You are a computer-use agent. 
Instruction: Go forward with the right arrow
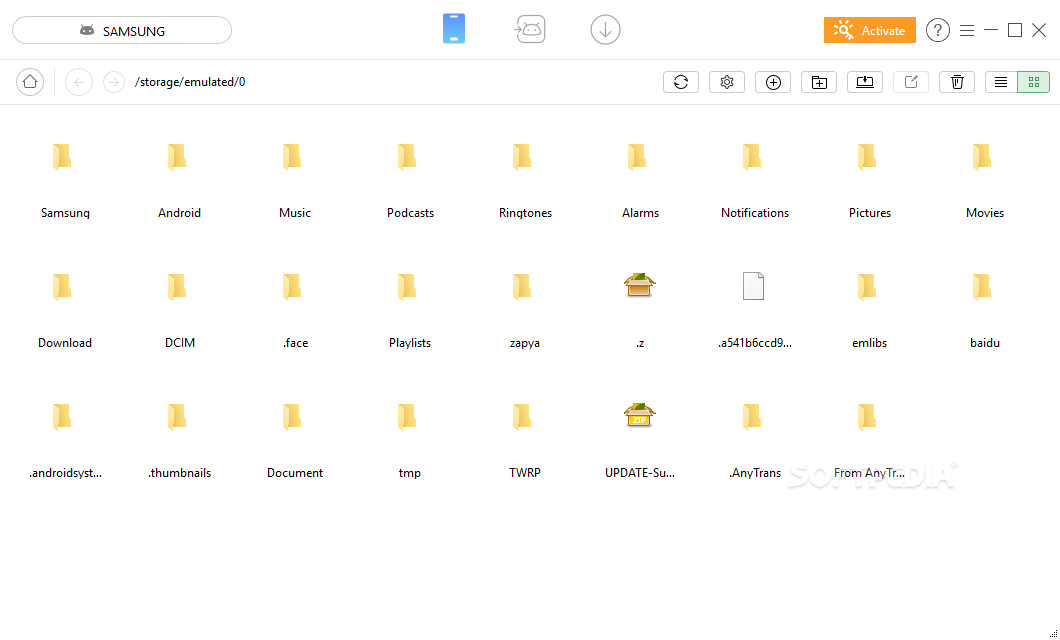click(114, 82)
